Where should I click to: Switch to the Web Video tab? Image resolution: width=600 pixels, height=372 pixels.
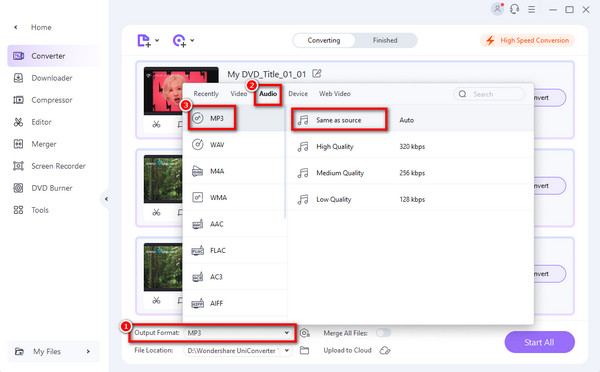[335, 94]
